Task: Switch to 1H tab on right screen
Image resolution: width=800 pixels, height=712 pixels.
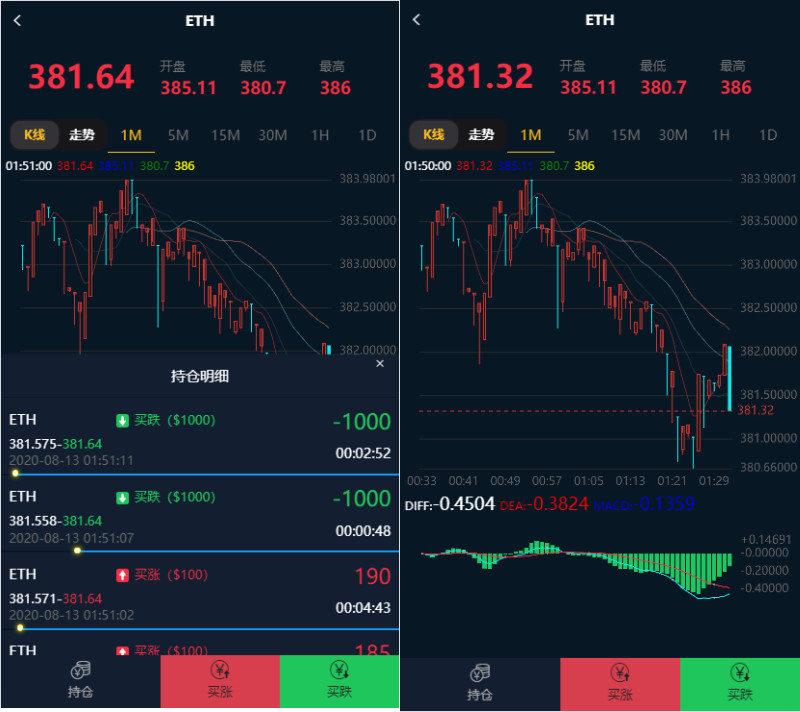Action: pos(720,135)
